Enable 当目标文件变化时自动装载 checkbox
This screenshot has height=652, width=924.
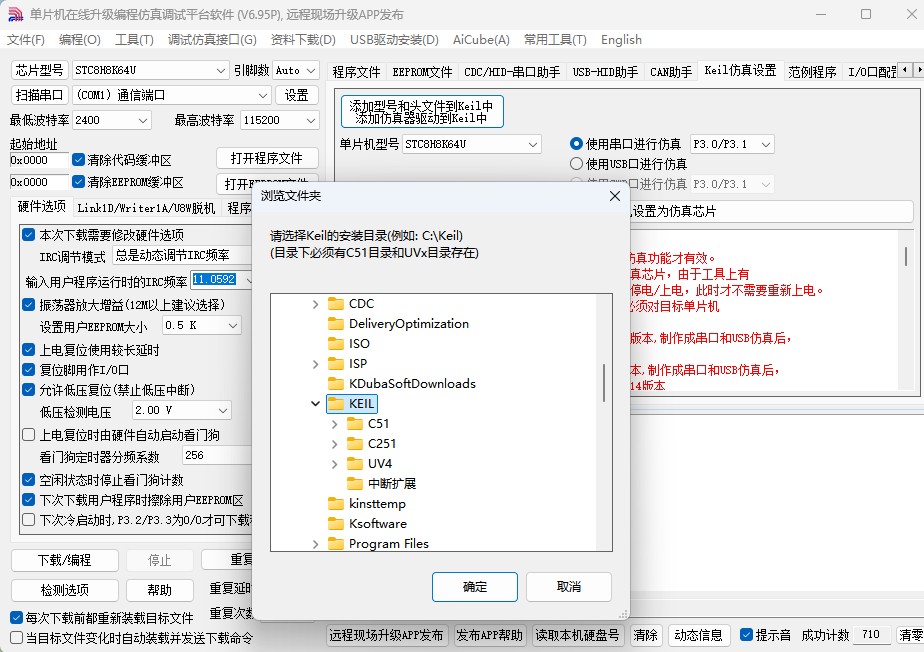click(16, 638)
